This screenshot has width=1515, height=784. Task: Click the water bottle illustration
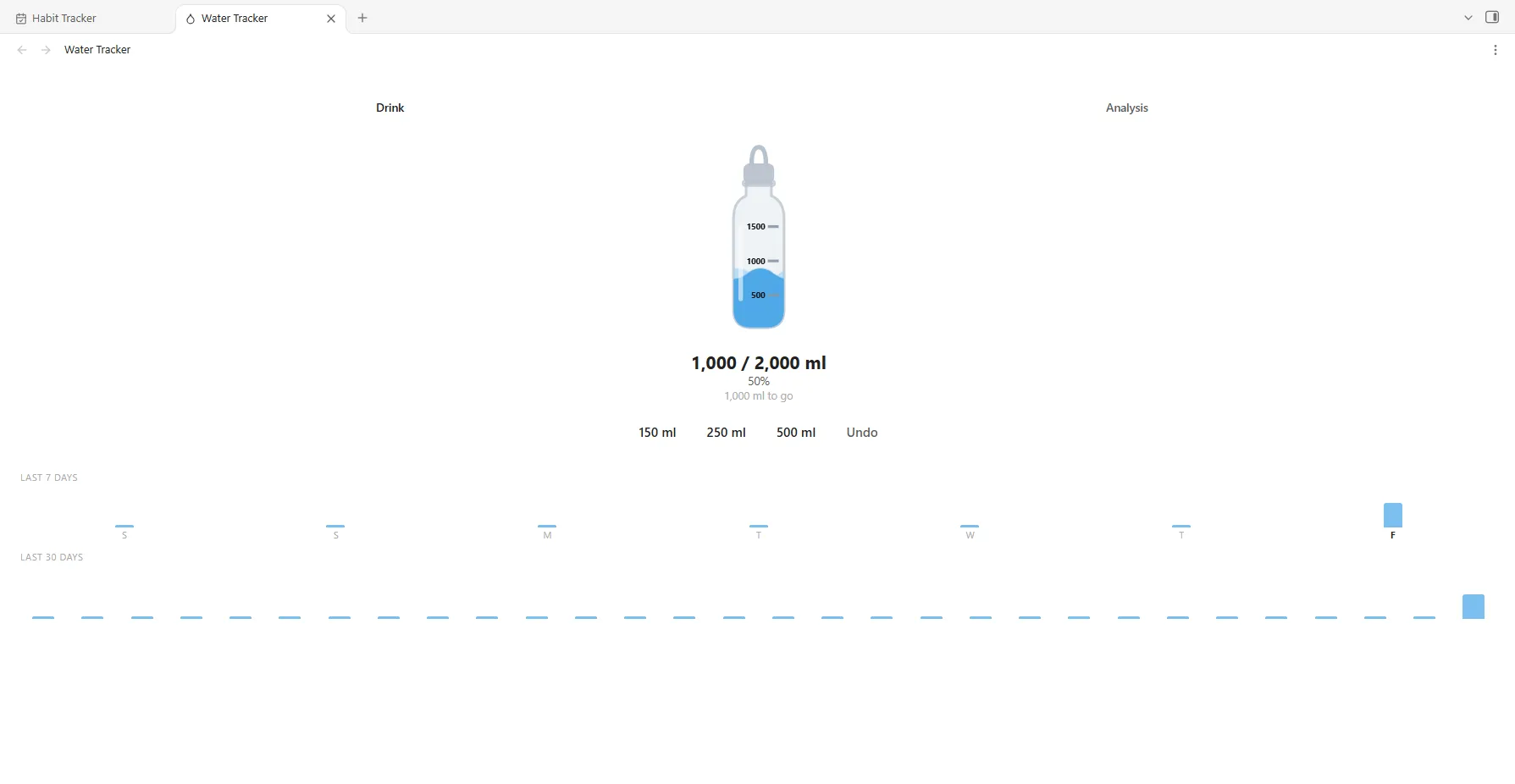(759, 237)
